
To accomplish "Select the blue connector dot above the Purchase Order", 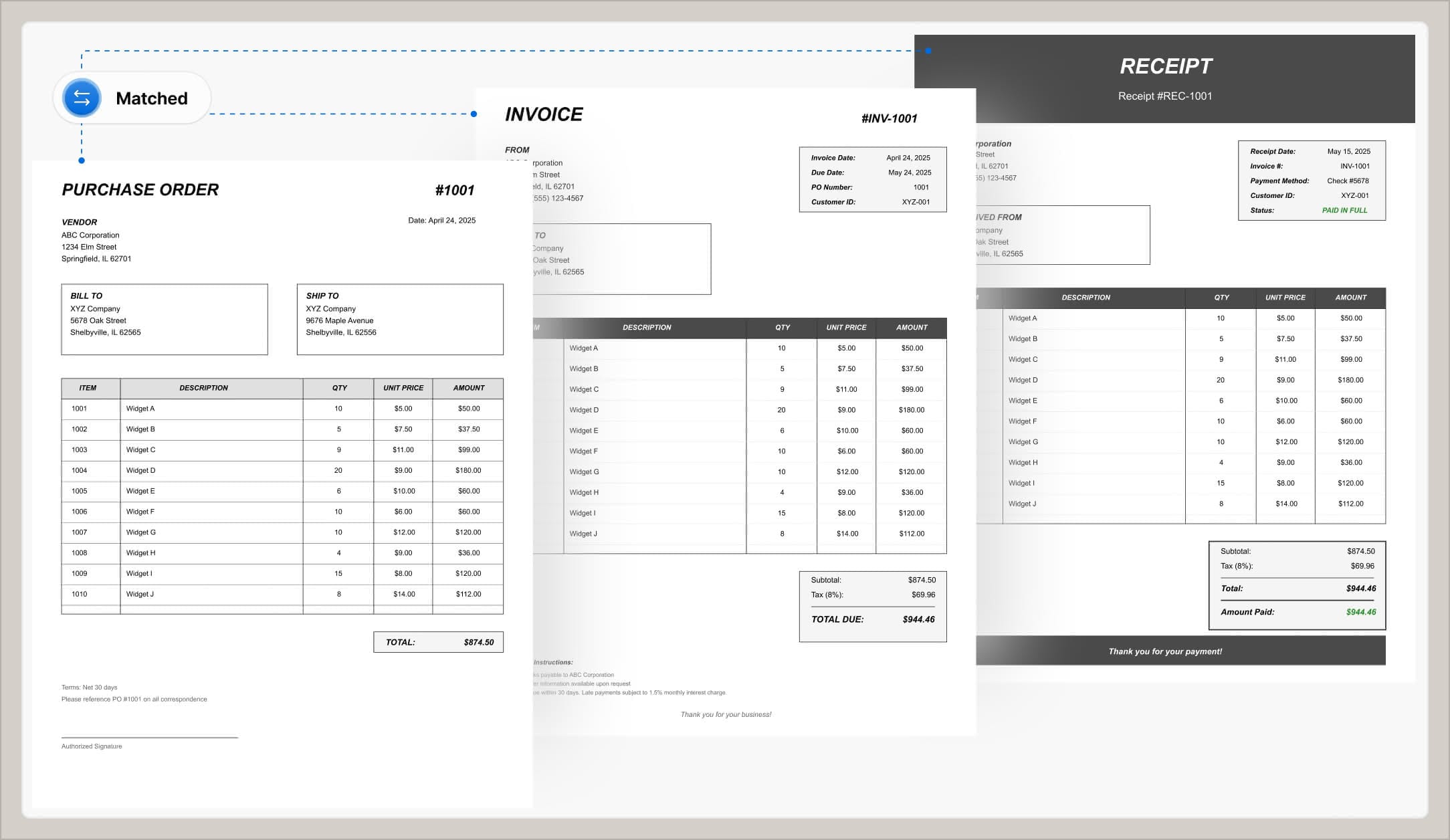I will tap(82, 160).
